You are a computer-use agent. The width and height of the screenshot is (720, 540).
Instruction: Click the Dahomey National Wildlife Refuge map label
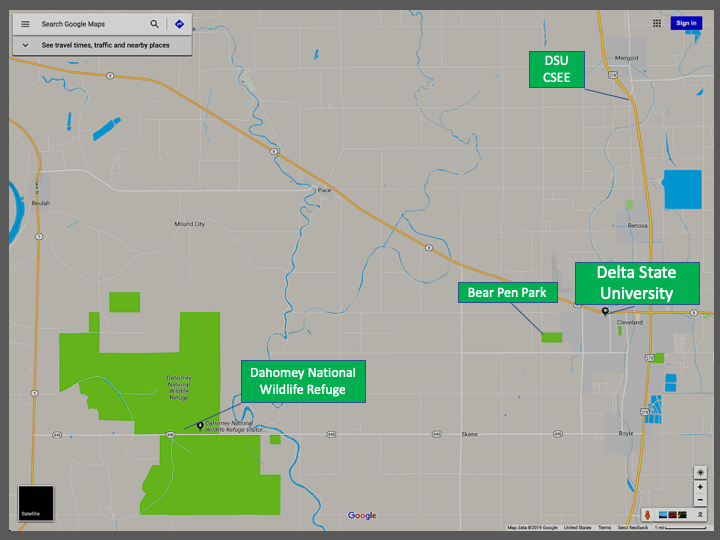(x=179, y=388)
